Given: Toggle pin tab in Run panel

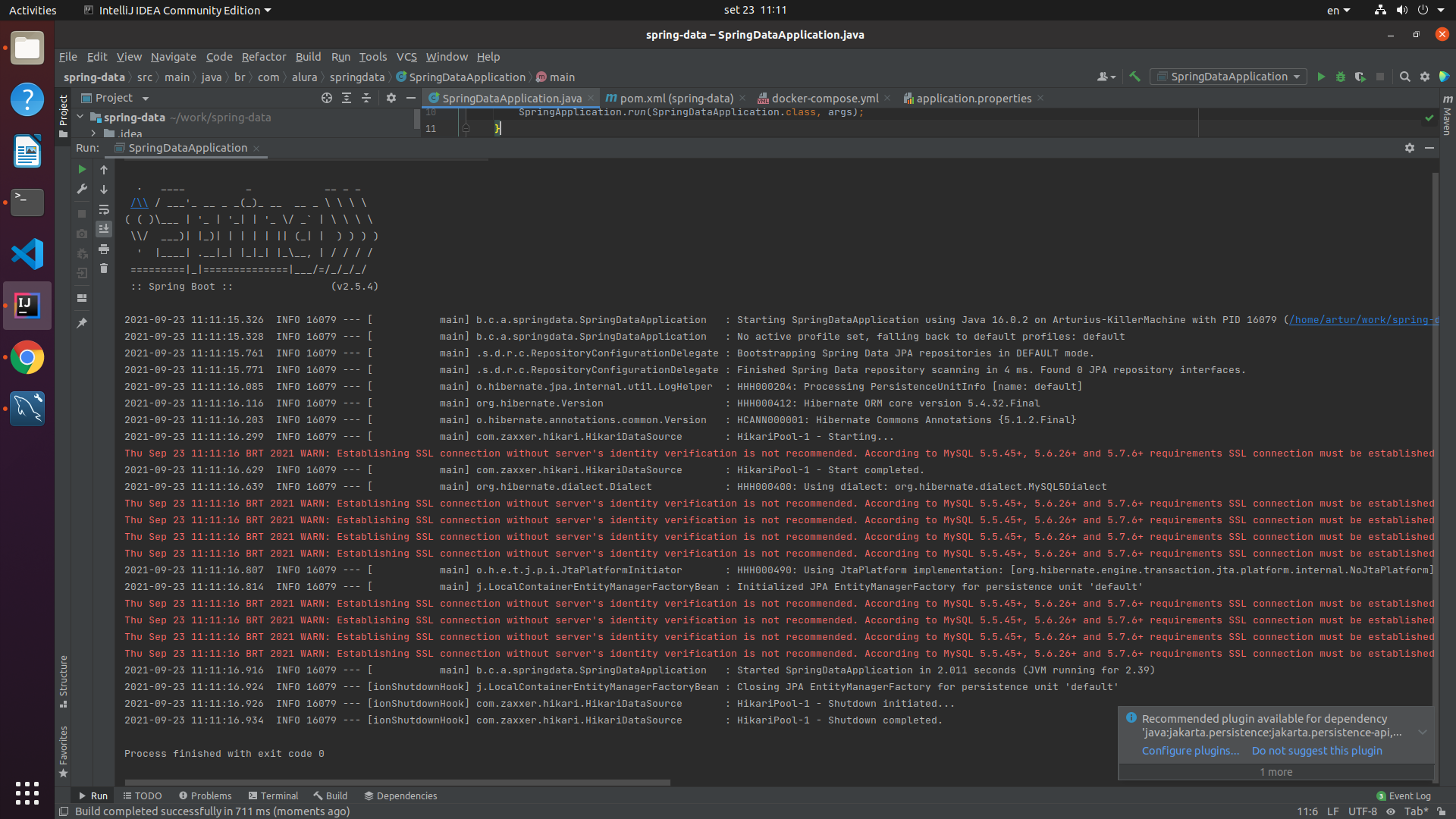Looking at the screenshot, I should pos(82,323).
